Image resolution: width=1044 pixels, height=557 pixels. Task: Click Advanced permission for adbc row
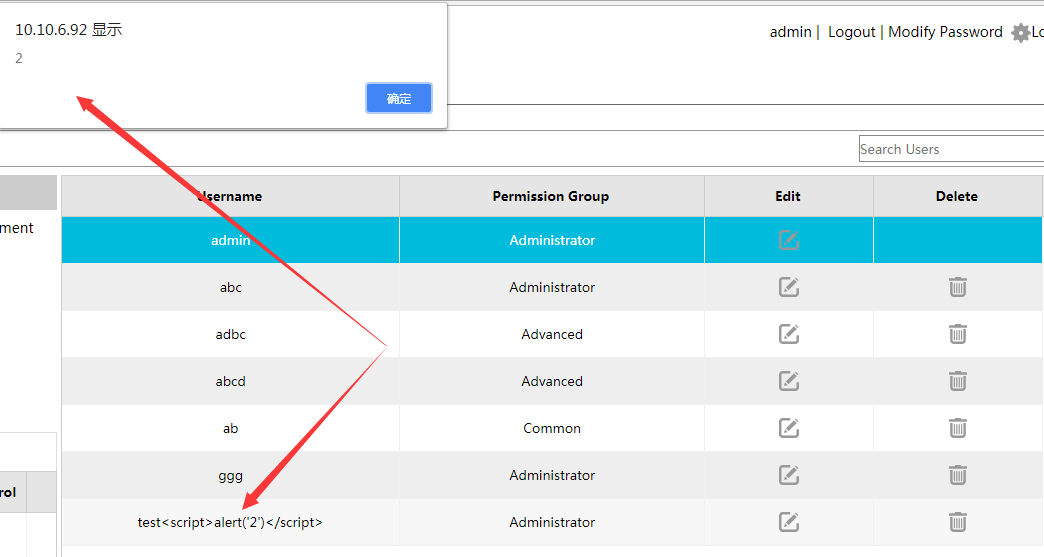point(551,334)
